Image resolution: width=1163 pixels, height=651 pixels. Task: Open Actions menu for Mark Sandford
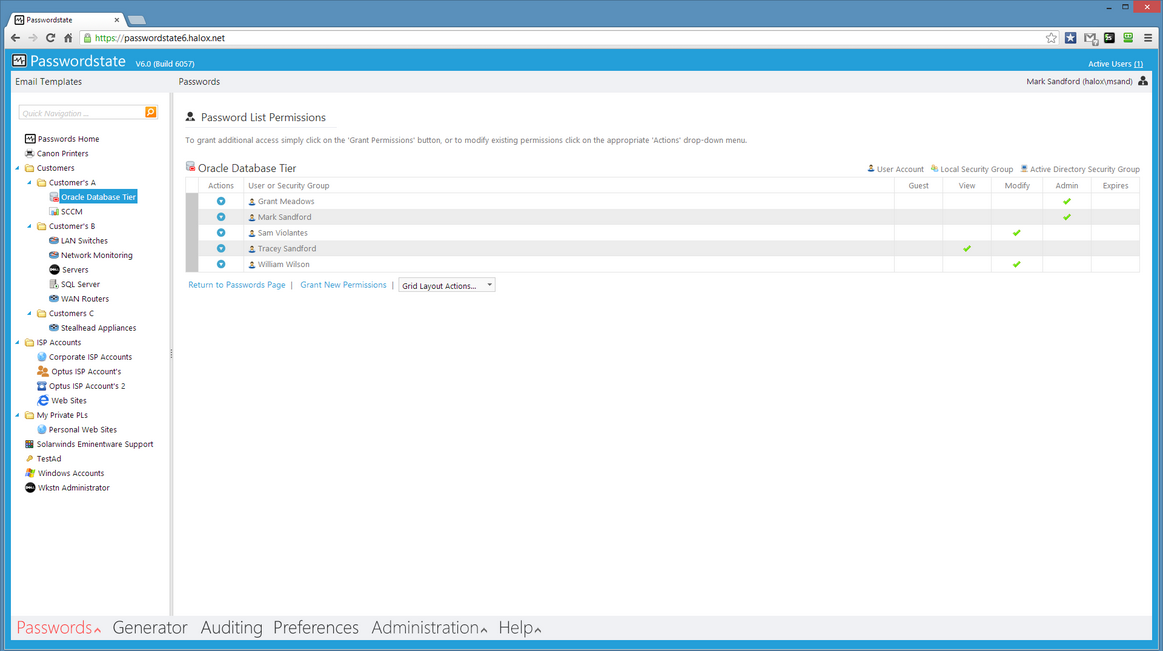[221, 217]
